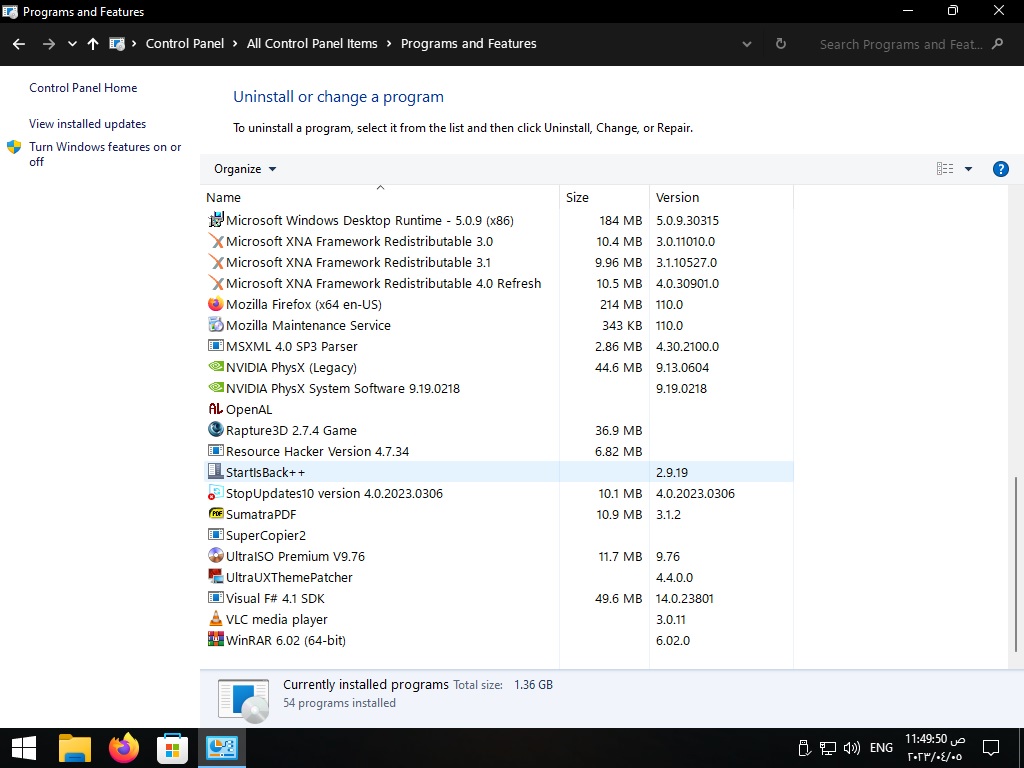Click the Control Panel taskbar button
Viewport: 1024px width, 768px height.
(222, 748)
